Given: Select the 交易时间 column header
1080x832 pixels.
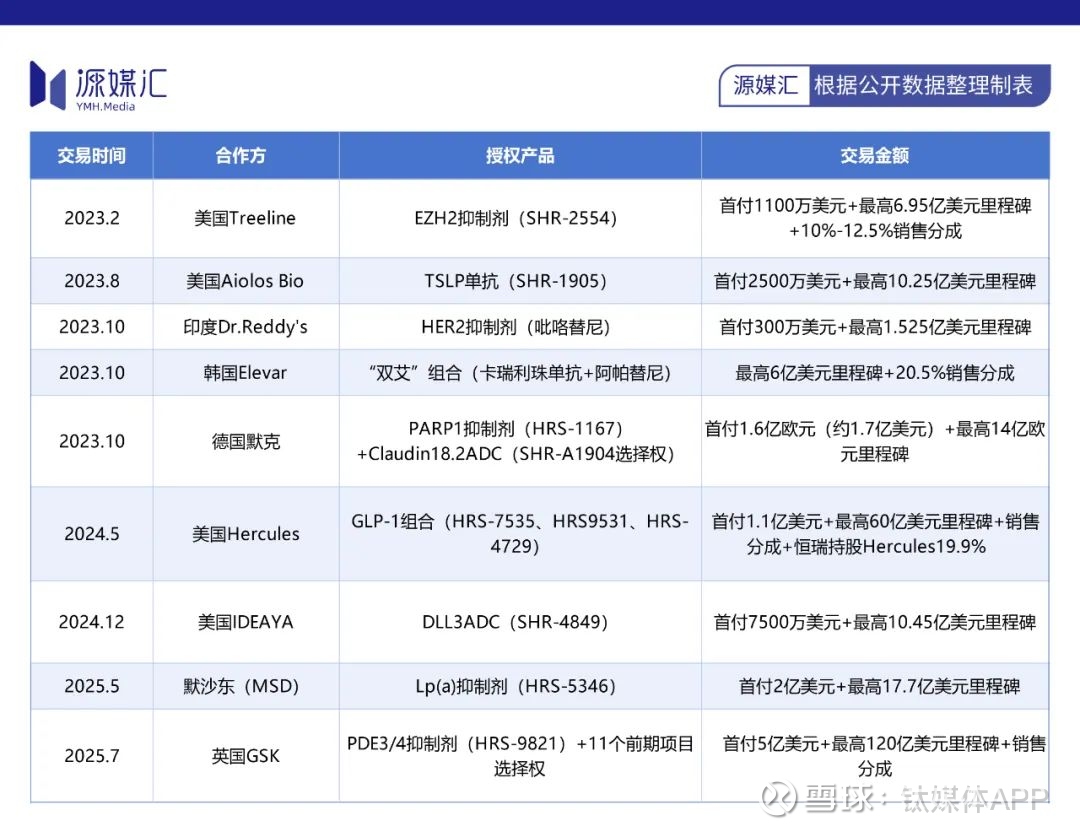Looking at the screenshot, I should 92,156.
